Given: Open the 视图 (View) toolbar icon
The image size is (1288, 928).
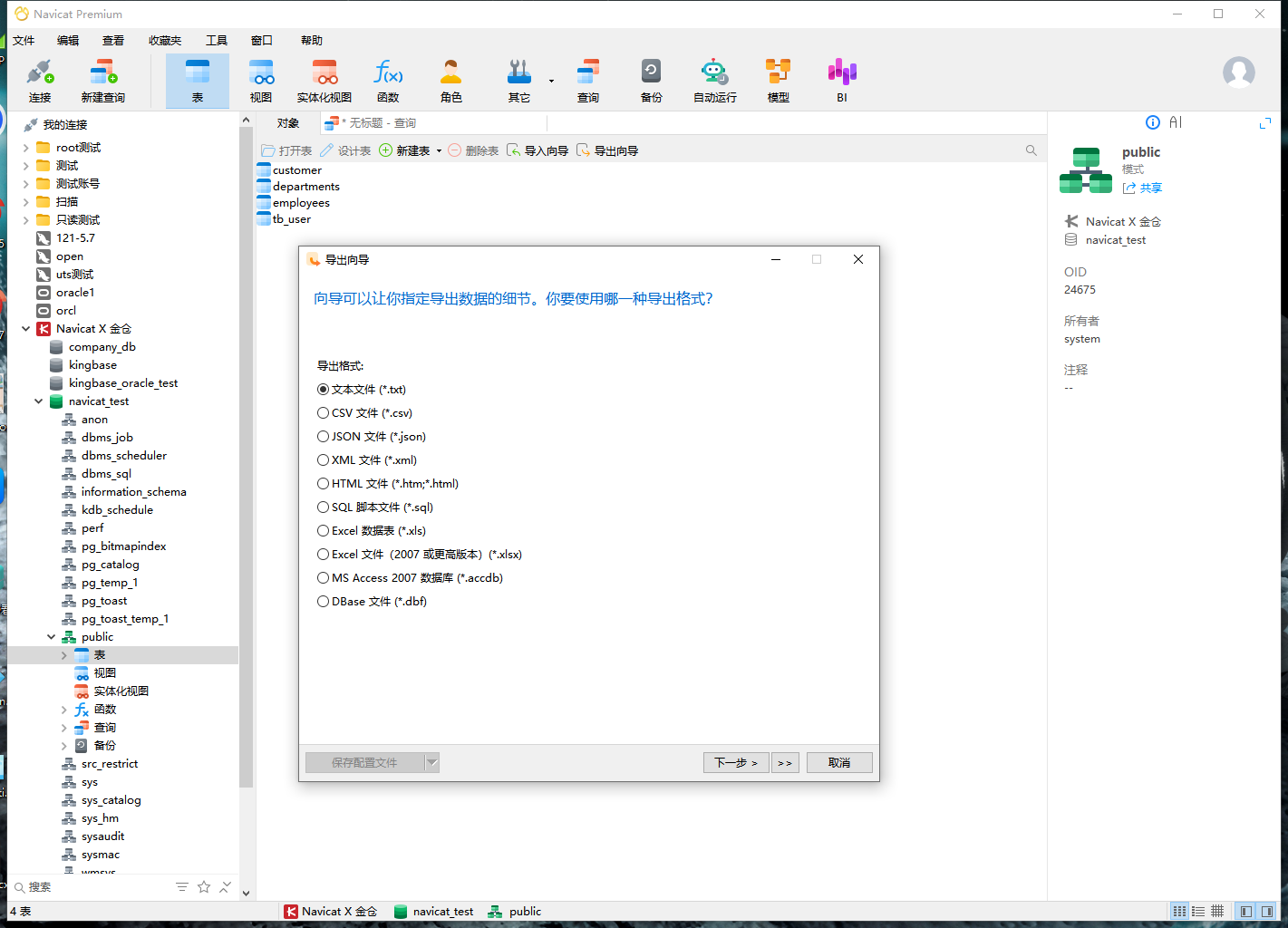Looking at the screenshot, I should pos(261,81).
